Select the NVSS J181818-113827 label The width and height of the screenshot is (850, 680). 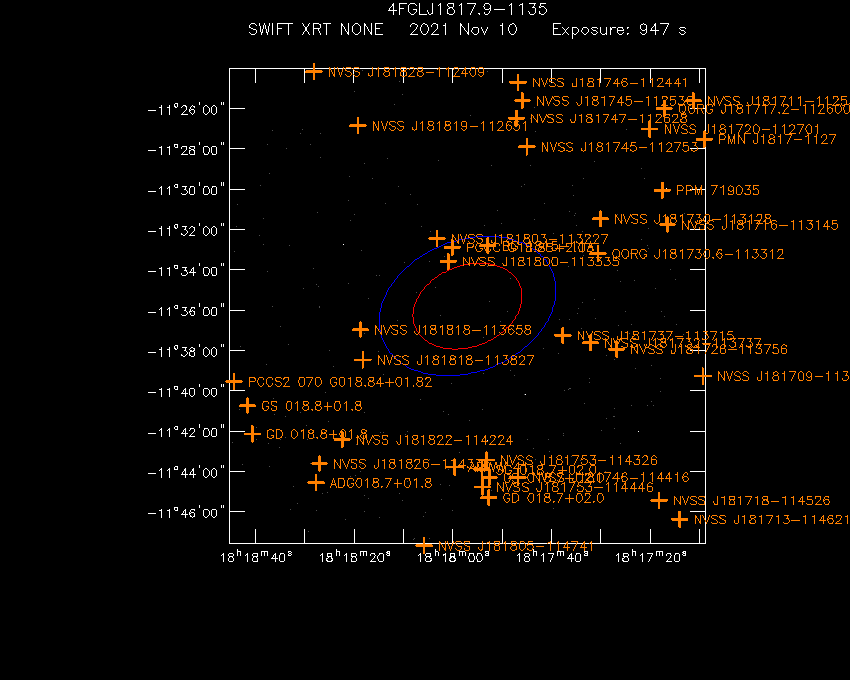pos(455,360)
